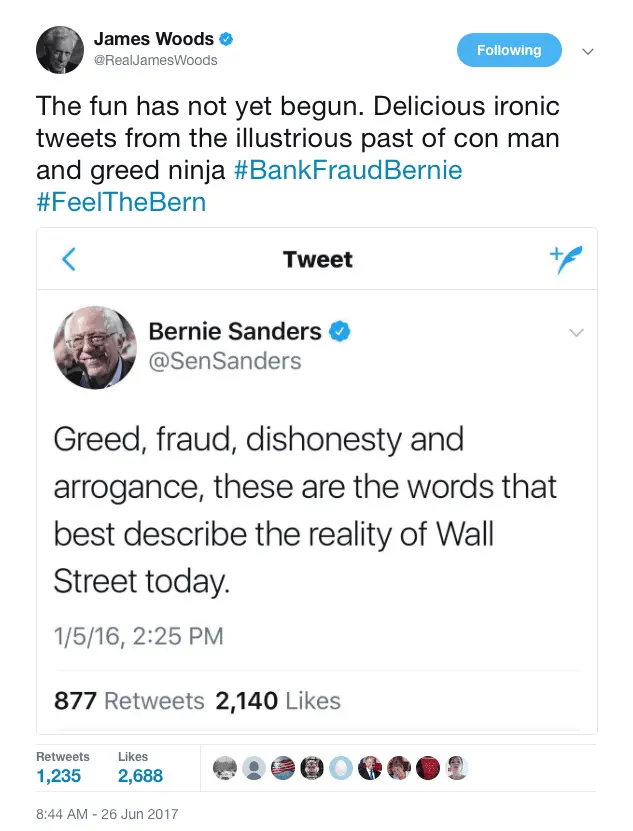Image resolution: width=633 pixels, height=831 pixels.
Task: Click Bernie Sanders' profile photo
Action: pyautogui.click(x=94, y=347)
